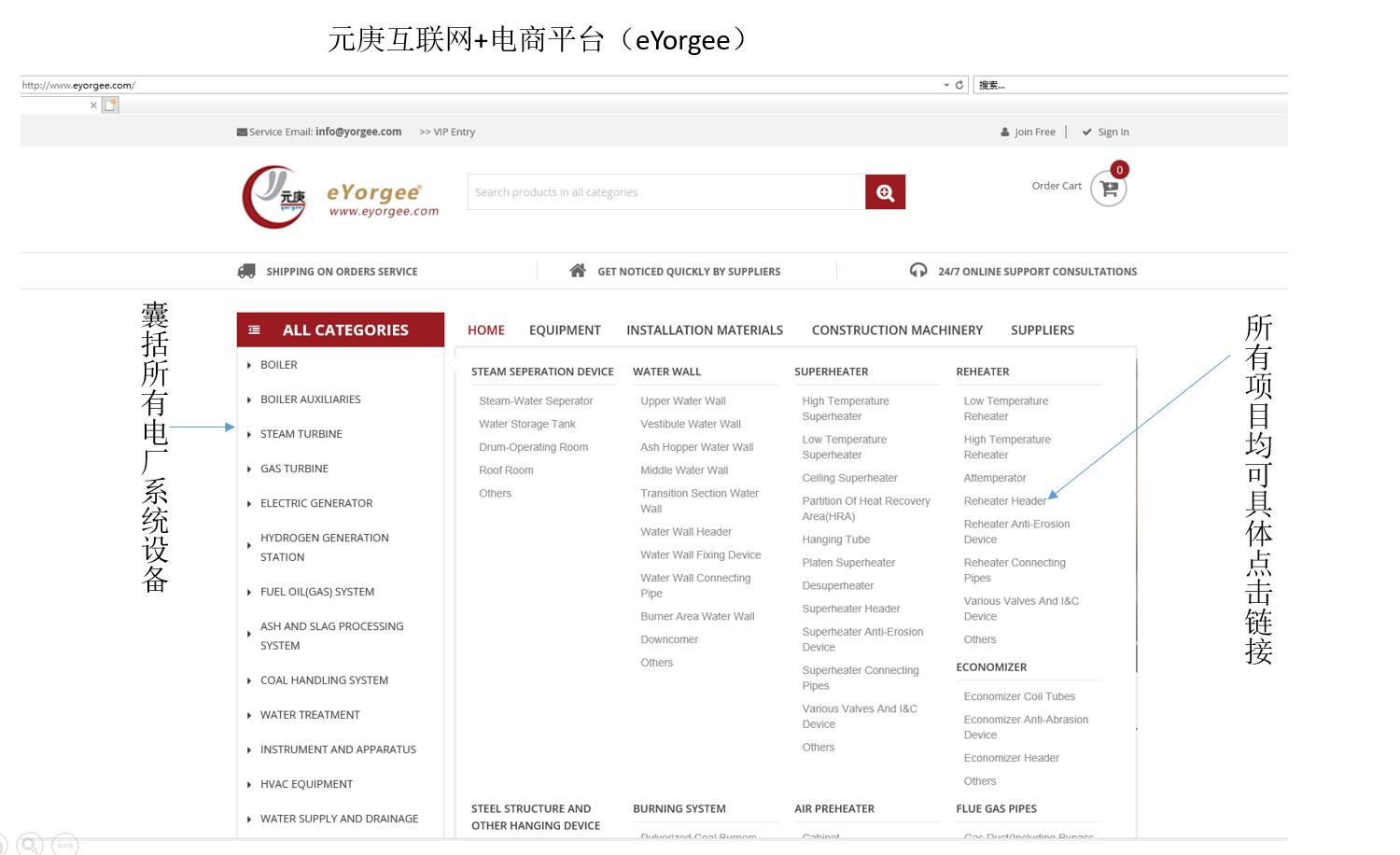Click the browser search box
This screenshot has height=855, width=1400.
click(1130, 85)
